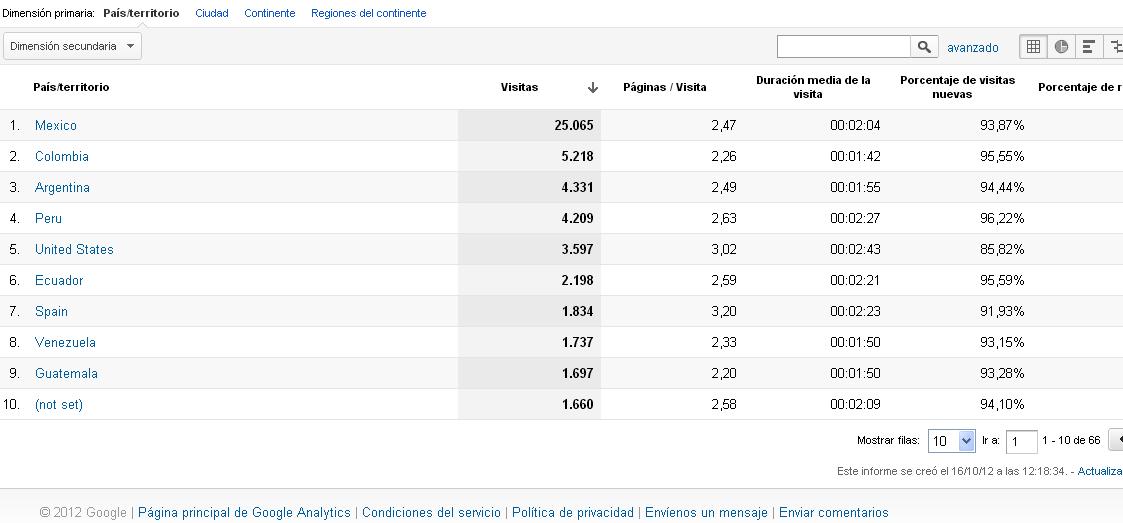Open the United States row link
The image size is (1123, 523).
[x=74, y=249]
